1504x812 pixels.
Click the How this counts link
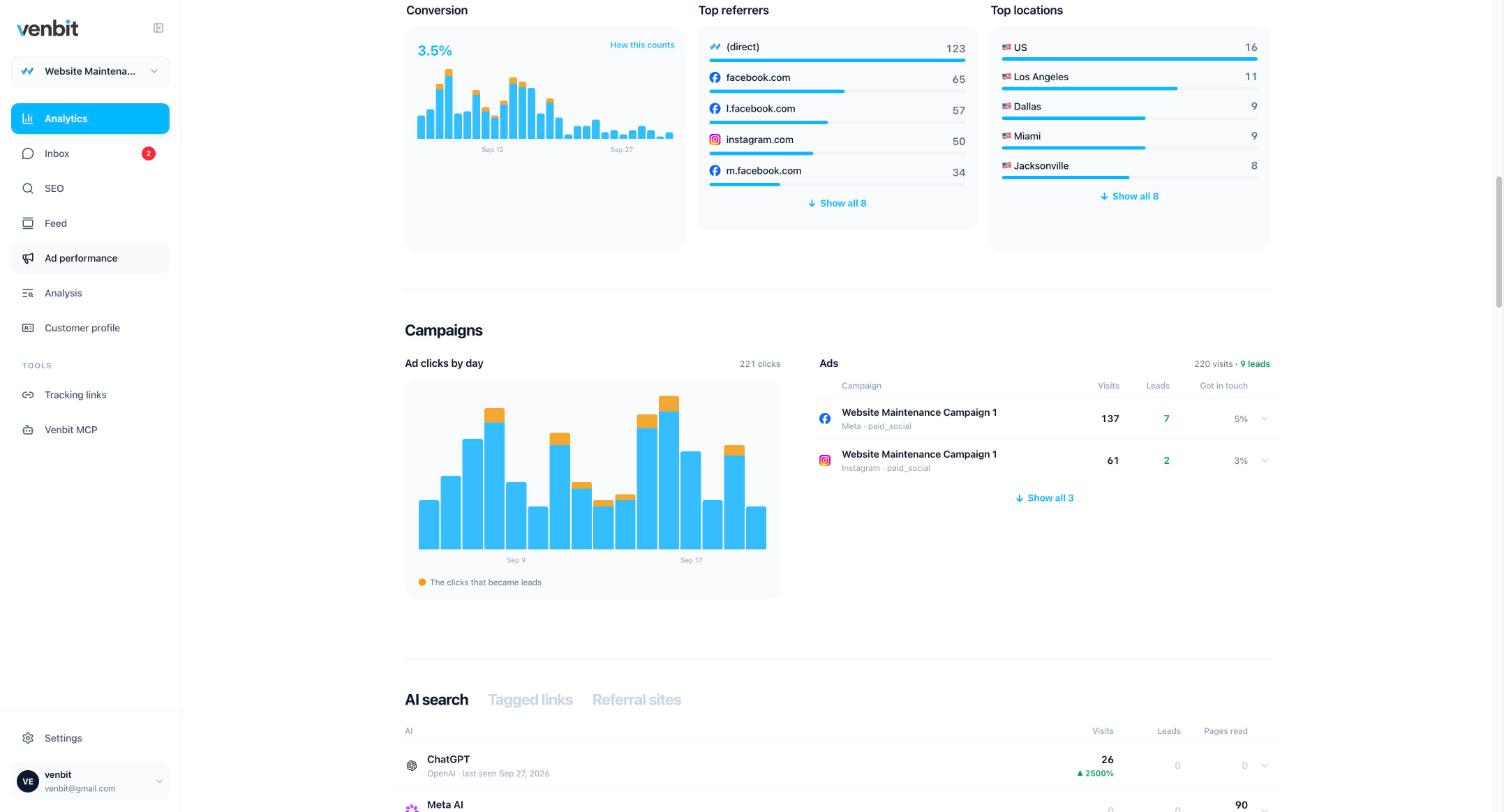(642, 45)
